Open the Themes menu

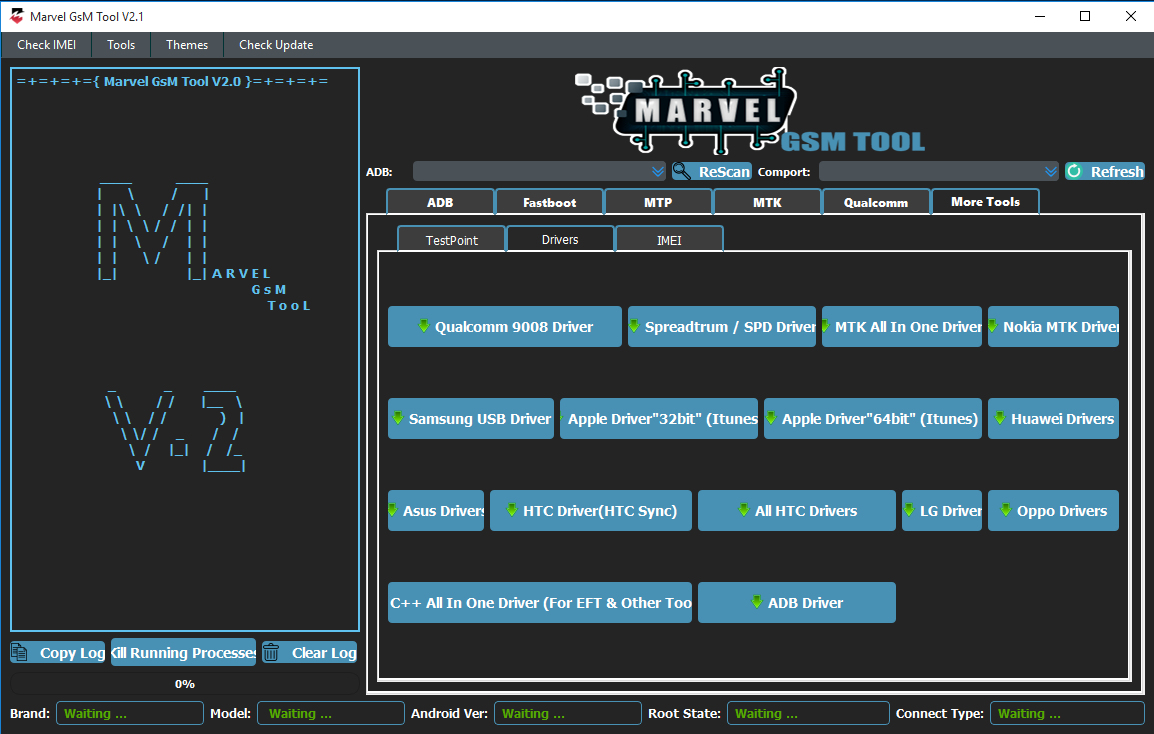(x=187, y=45)
